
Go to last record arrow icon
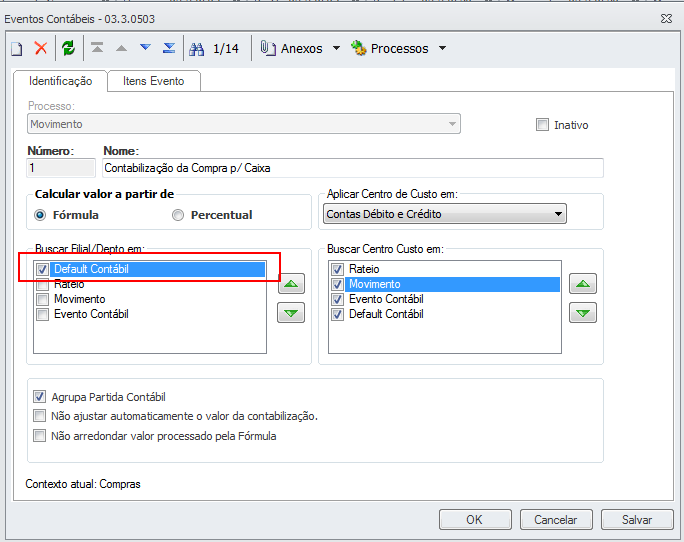coord(169,48)
